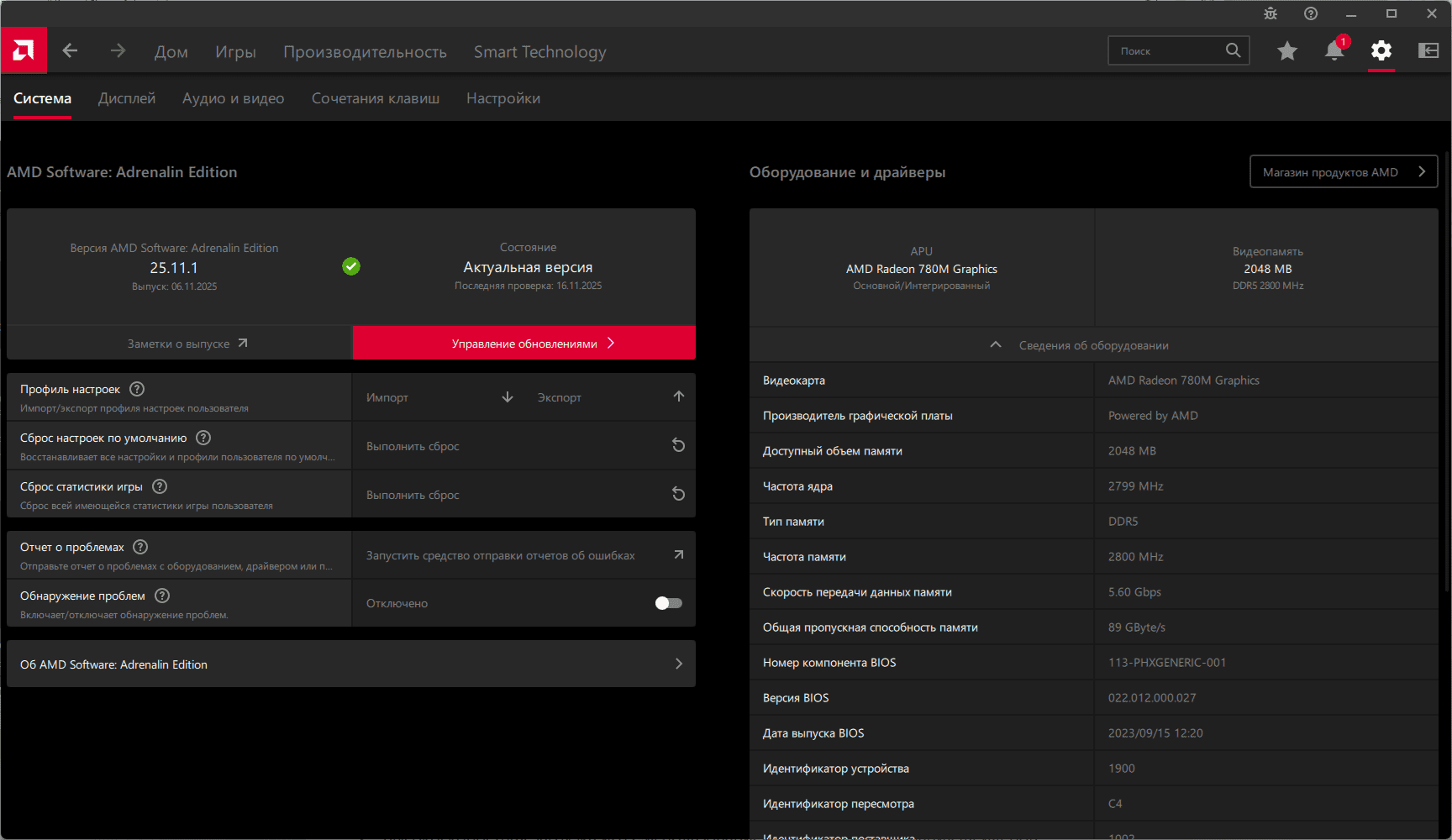1452x840 pixels.
Task: Open Заметки о выпуске link
Action: (x=179, y=343)
